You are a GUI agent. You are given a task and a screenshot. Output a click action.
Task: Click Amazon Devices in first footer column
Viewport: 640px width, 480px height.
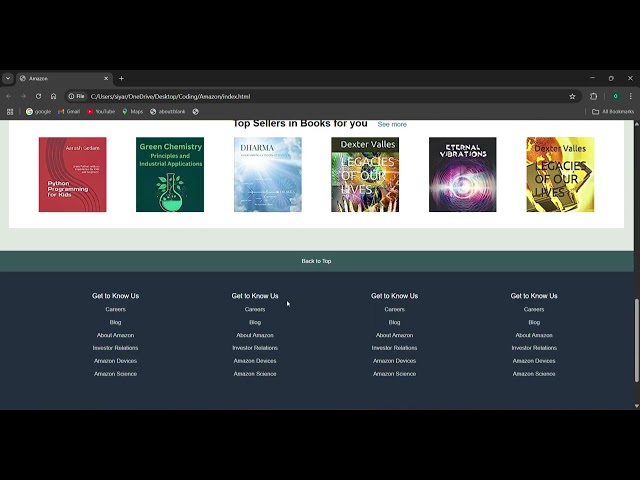[x=116, y=361]
